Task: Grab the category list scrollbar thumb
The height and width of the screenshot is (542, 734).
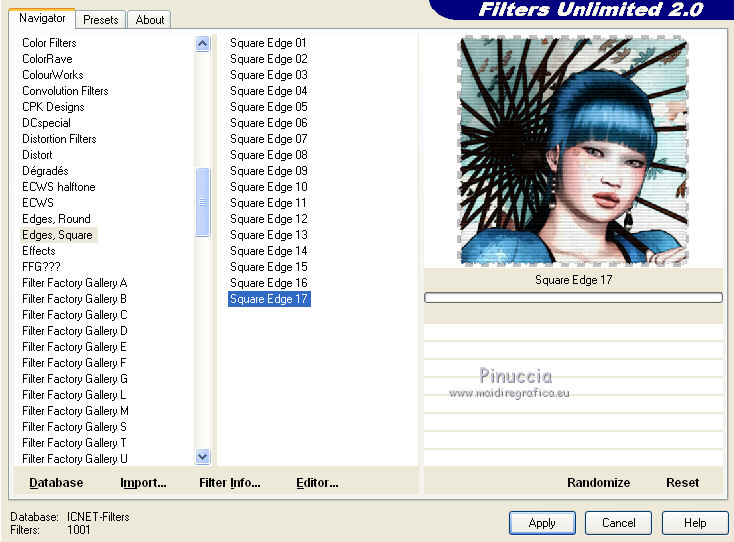Action: tap(203, 202)
